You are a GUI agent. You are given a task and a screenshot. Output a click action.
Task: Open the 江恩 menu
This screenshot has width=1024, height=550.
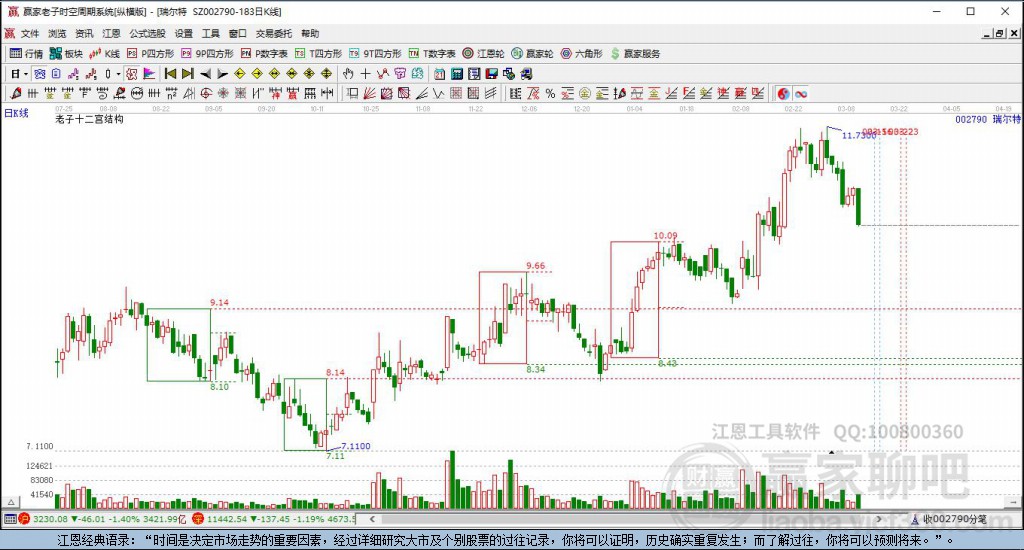(x=111, y=33)
